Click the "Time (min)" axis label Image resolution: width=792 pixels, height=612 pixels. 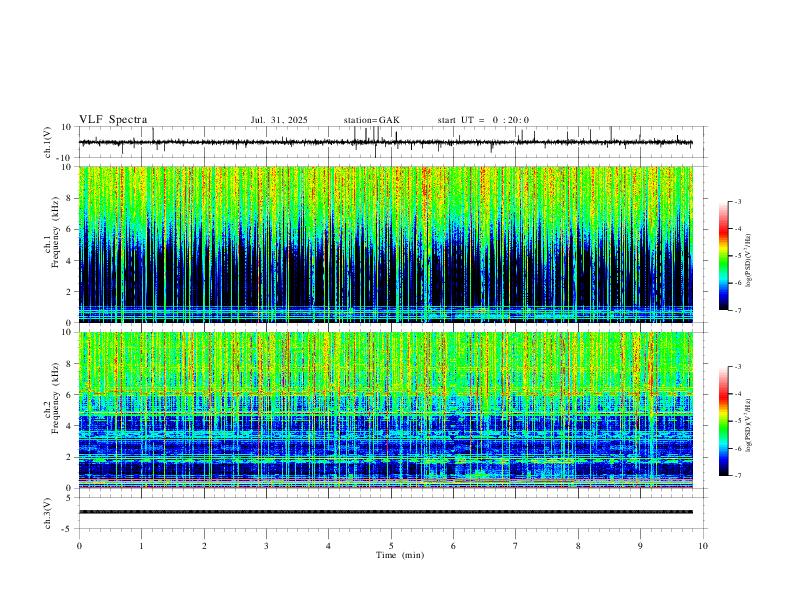pos(400,555)
